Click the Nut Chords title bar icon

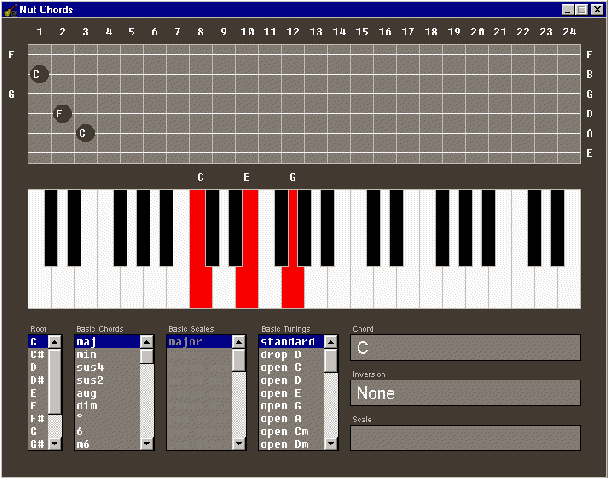(x=10, y=8)
